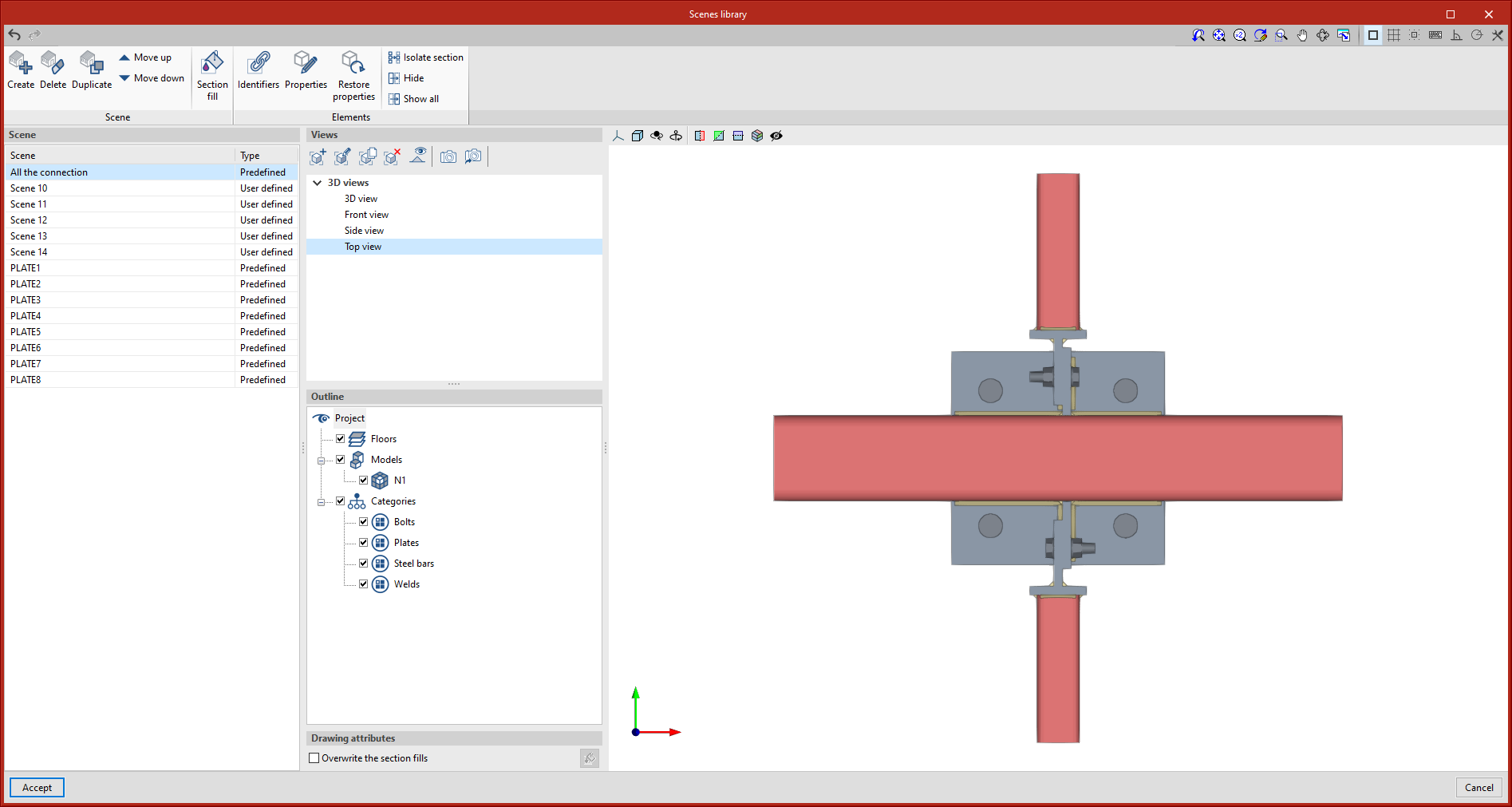The image size is (1512, 807).
Task: Collapse the Categories tree node
Action: click(x=322, y=502)
